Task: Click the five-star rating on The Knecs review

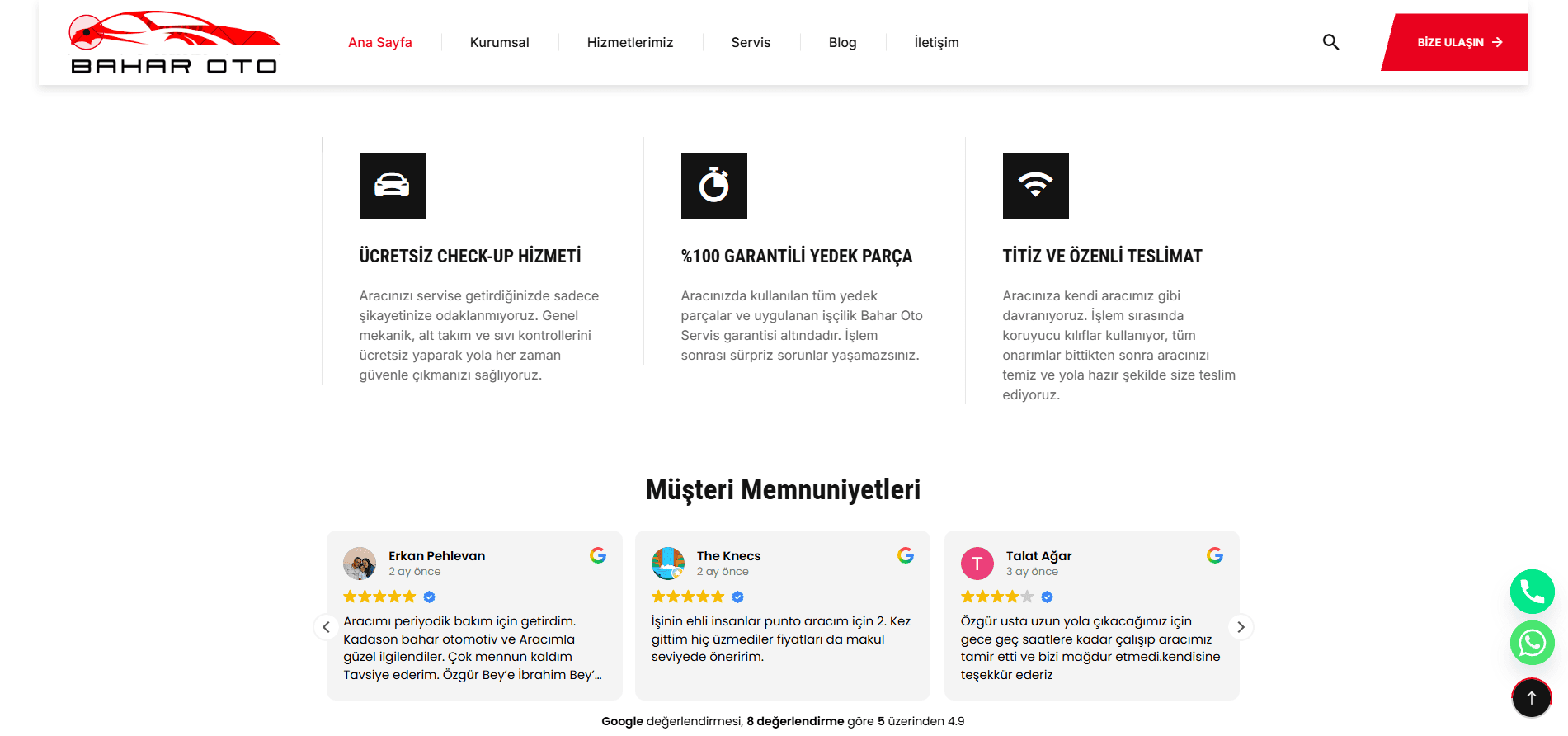Action: (688, 597)
